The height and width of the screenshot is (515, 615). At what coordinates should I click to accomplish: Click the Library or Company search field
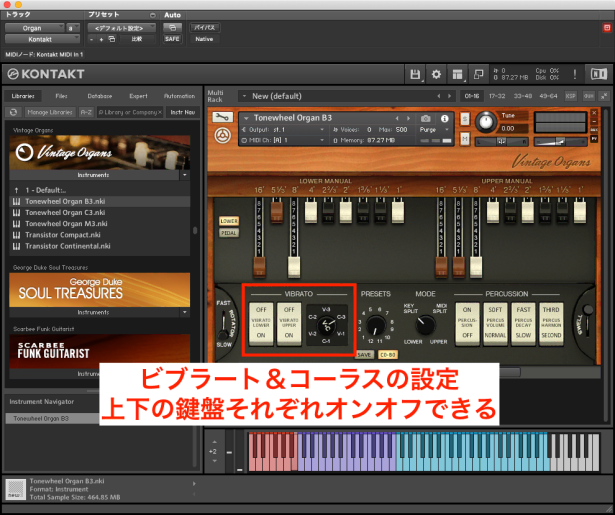(x=130, y=112)
